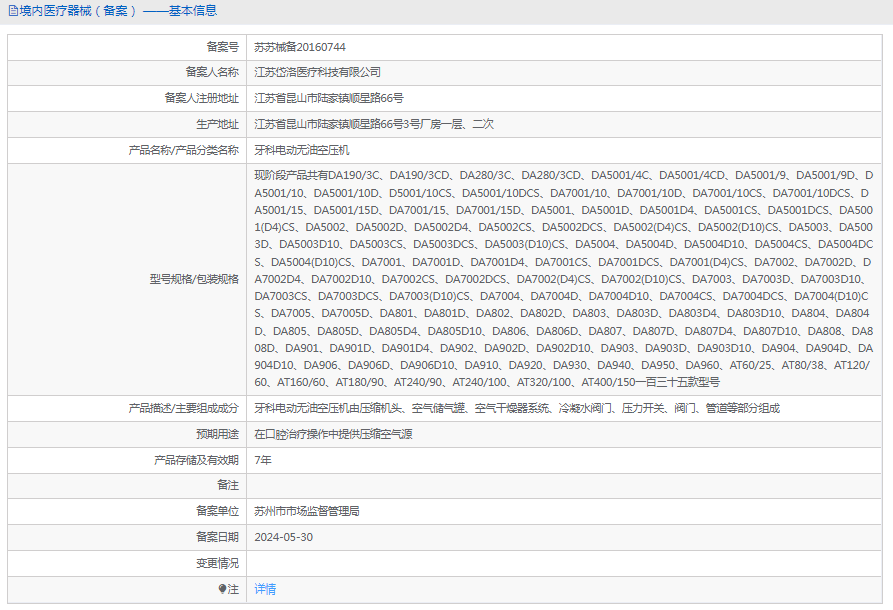Select the 备案单位 row label
The height and width of the screenshot is (610, 893).
(x=218, y=511)
